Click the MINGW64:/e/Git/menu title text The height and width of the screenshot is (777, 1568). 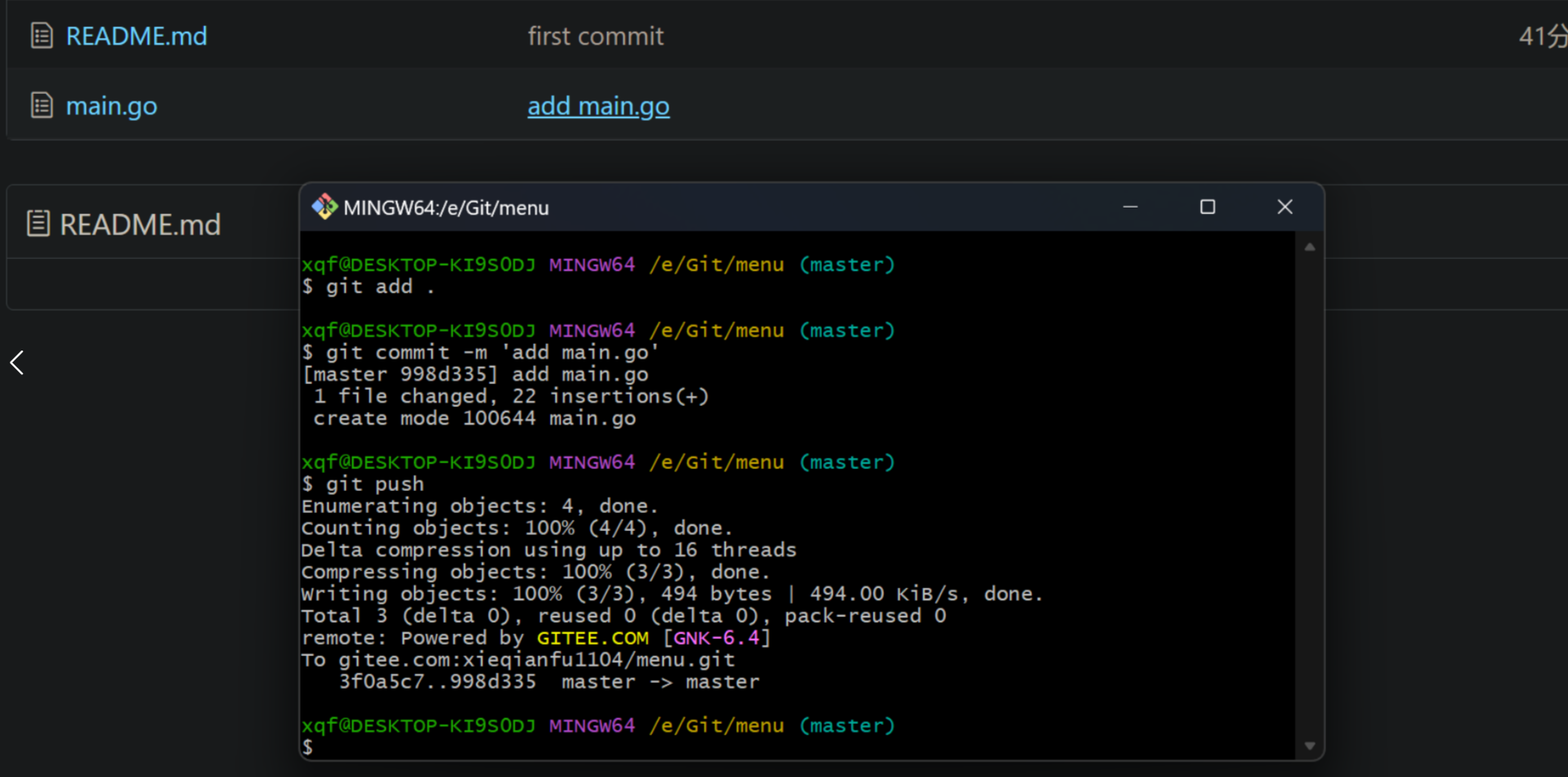tap(445, 208)
